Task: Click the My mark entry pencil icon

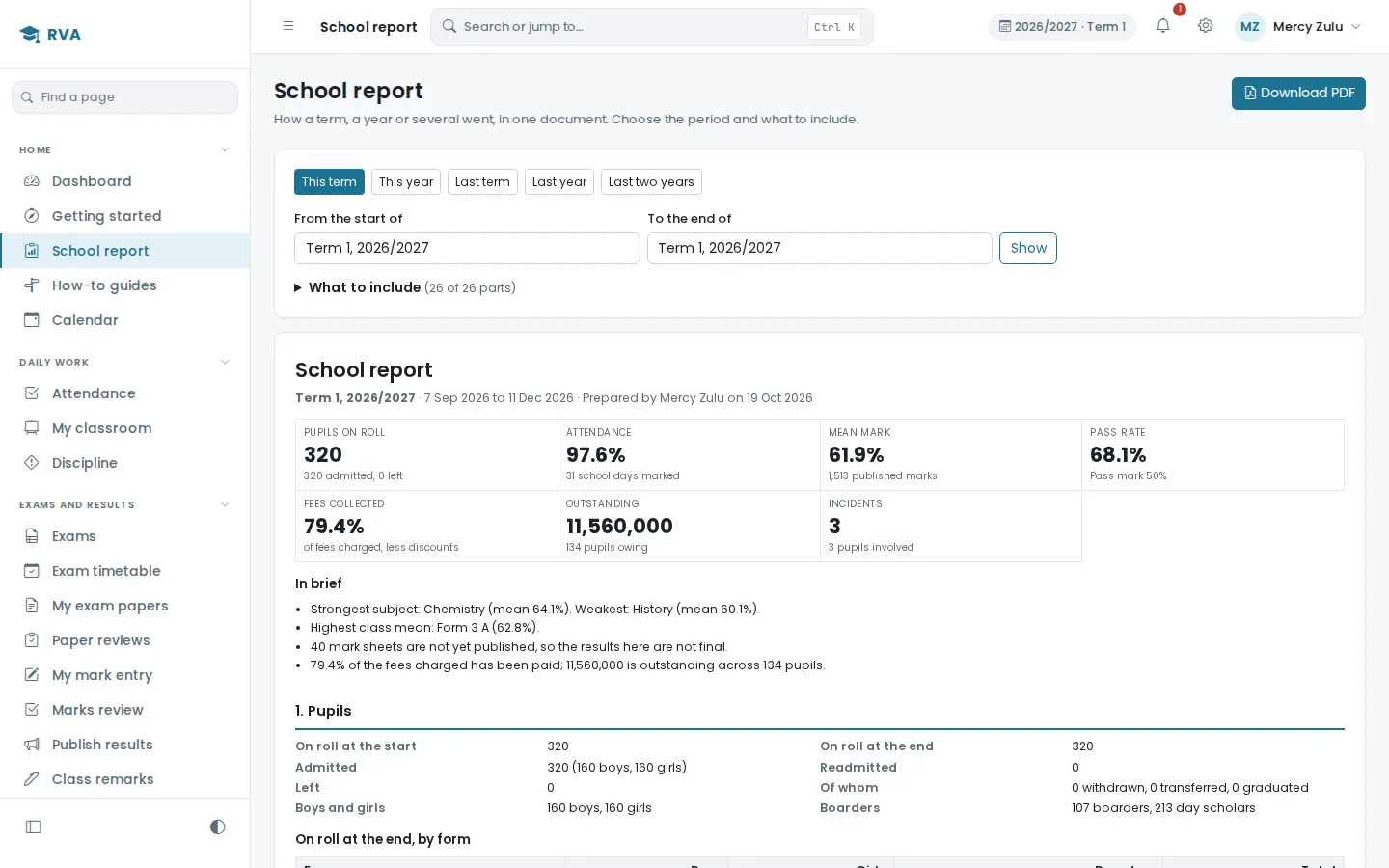Action: (32, 675)
